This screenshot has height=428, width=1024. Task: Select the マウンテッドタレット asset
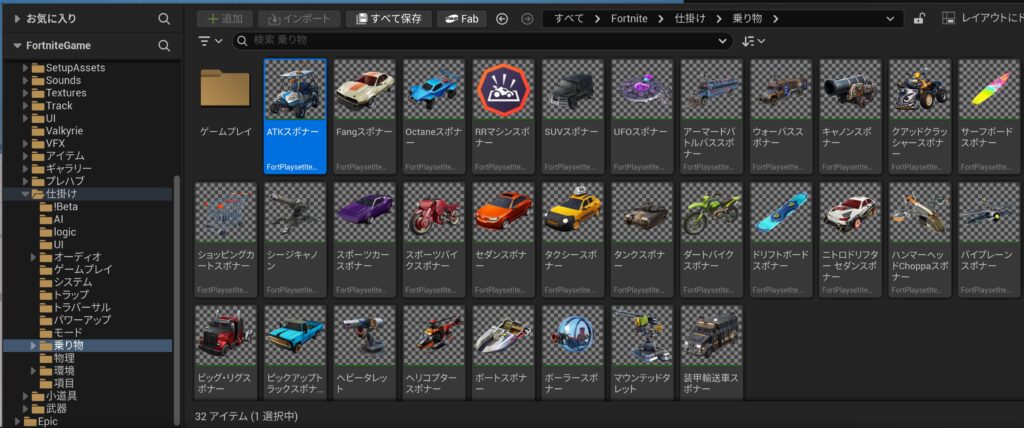coord(642,353)
